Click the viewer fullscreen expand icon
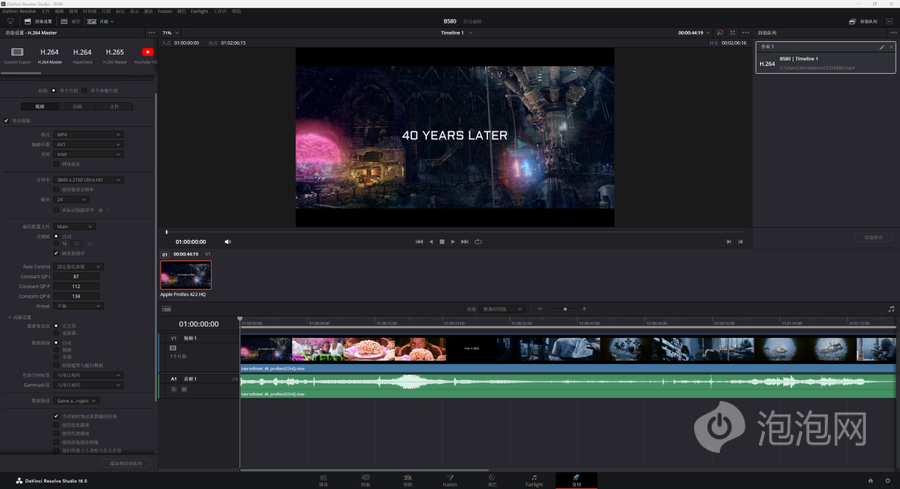 click(732, 33)
